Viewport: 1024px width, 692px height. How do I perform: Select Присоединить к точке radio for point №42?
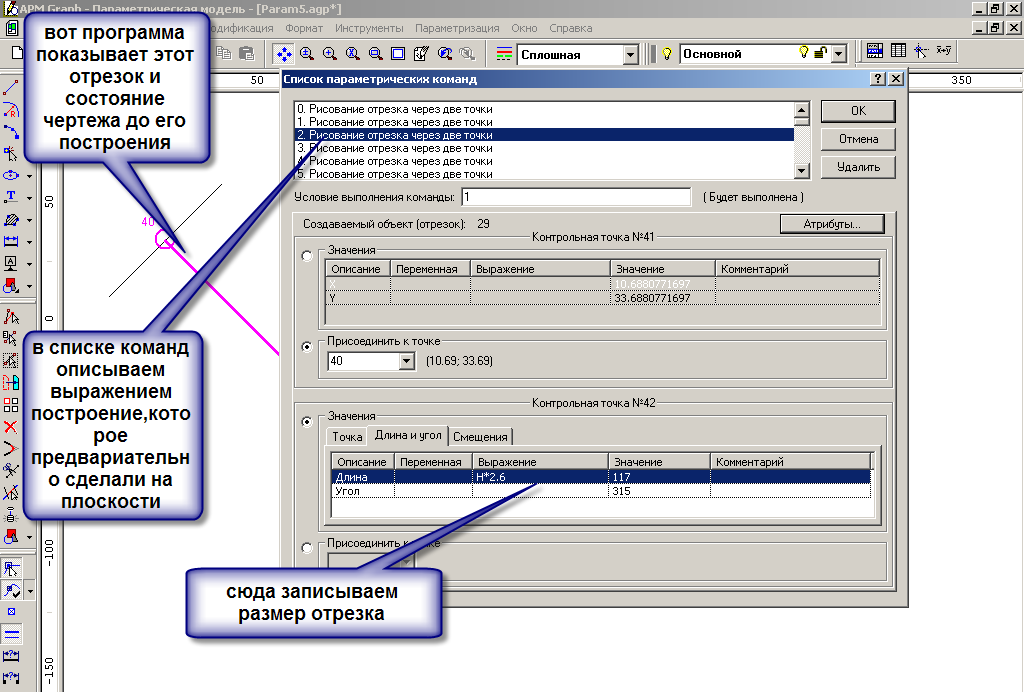coord(307,548)
